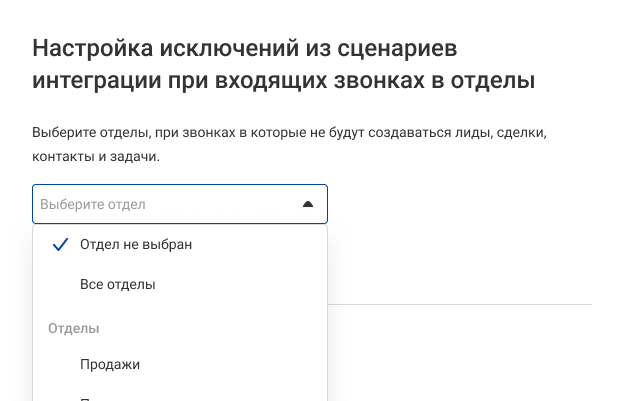624x401 pixels.
Task: Click empty space right of the select field
Action: pyautogui.click(x=460, y=204)
